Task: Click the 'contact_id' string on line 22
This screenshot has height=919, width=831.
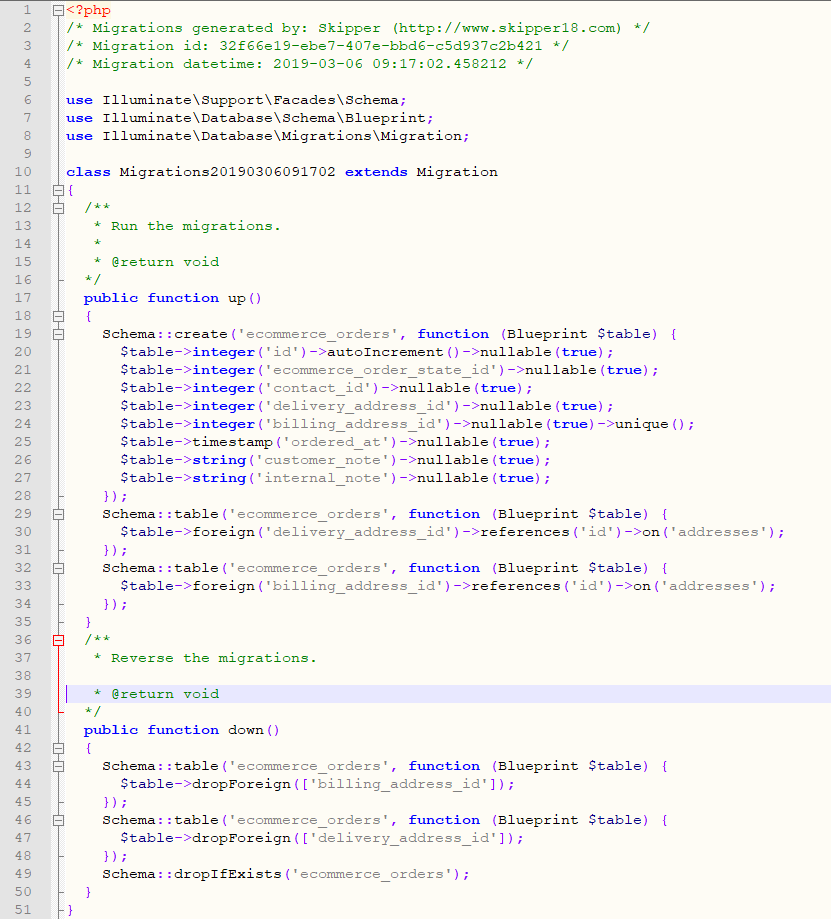Action: point(318,388)
